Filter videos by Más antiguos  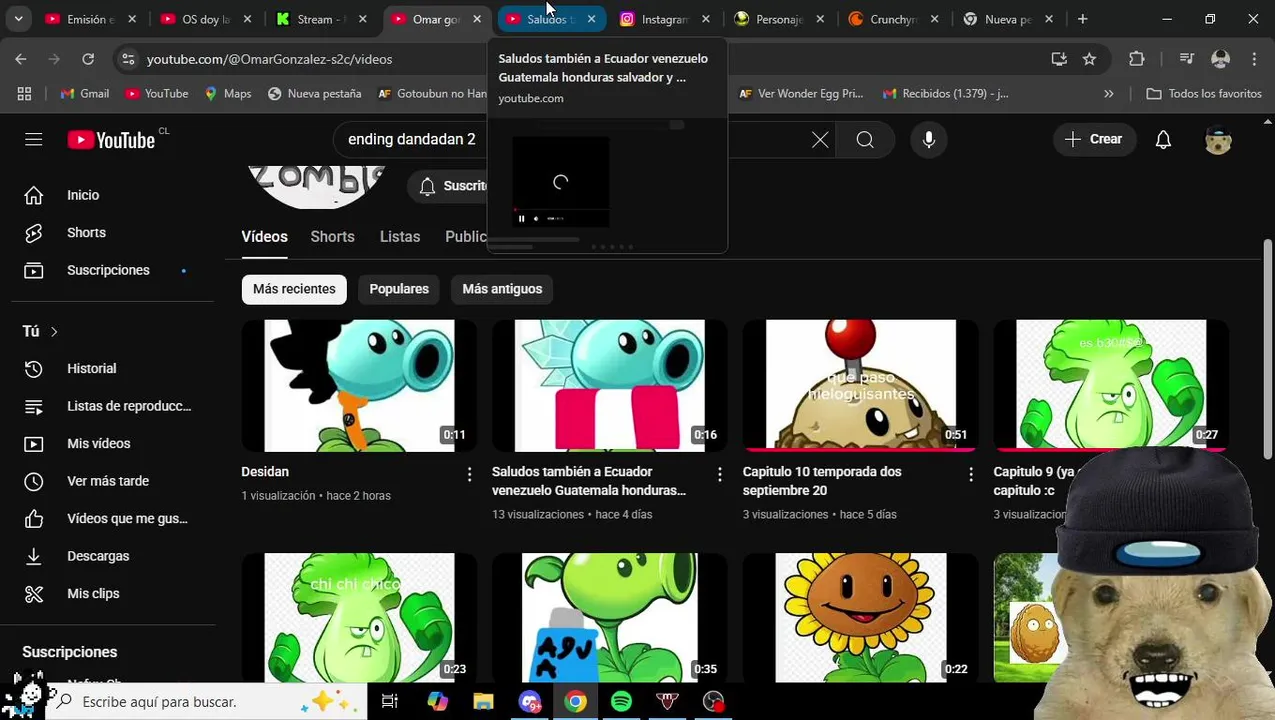[x=502, y=289]
